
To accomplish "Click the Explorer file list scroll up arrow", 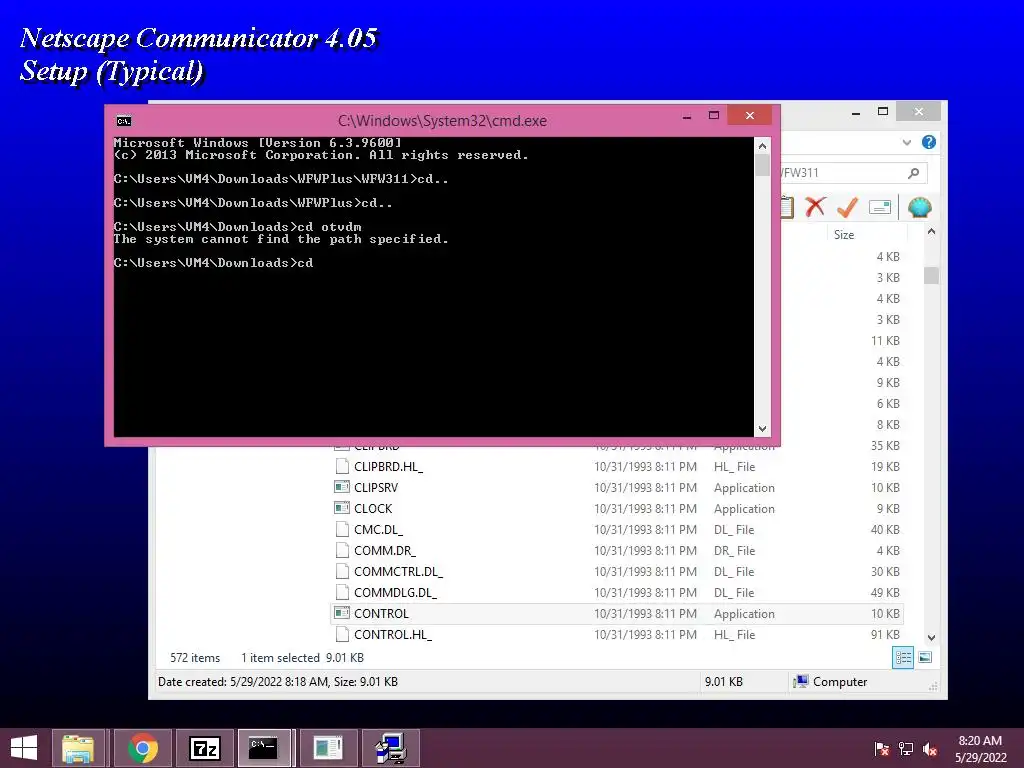I will pos(931,232).
